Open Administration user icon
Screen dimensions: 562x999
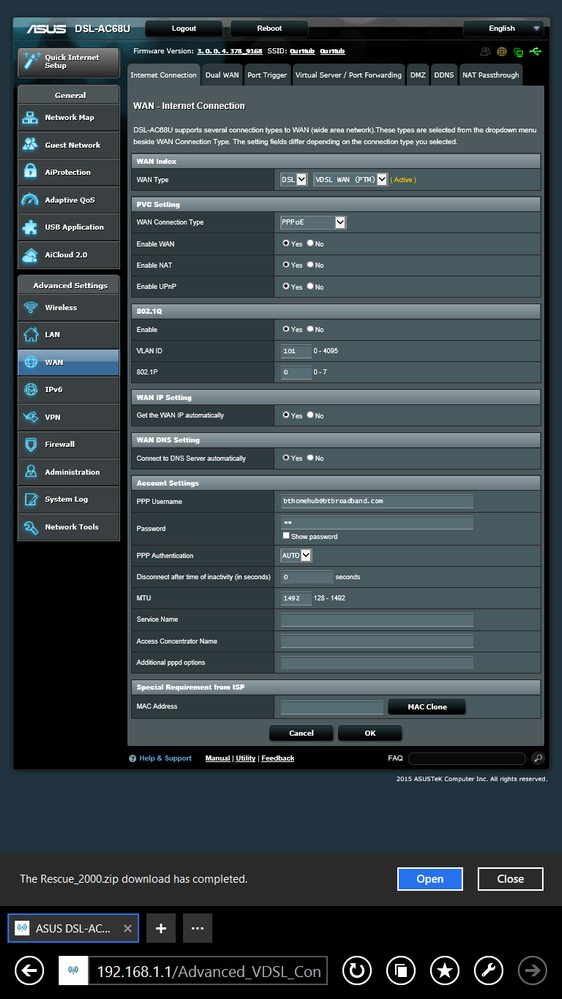pos(30,472)
